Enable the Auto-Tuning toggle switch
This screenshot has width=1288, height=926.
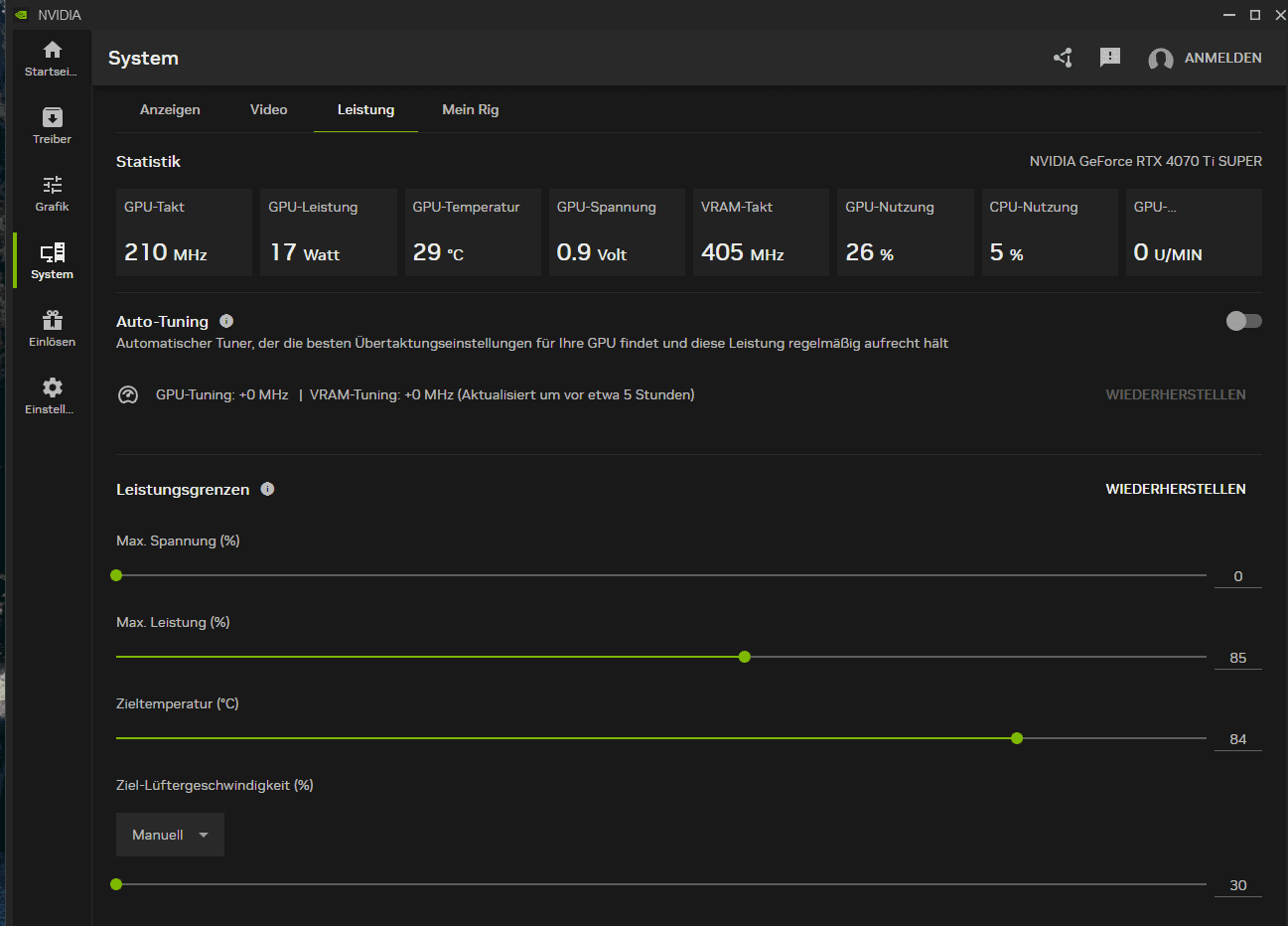[1243, 321]
